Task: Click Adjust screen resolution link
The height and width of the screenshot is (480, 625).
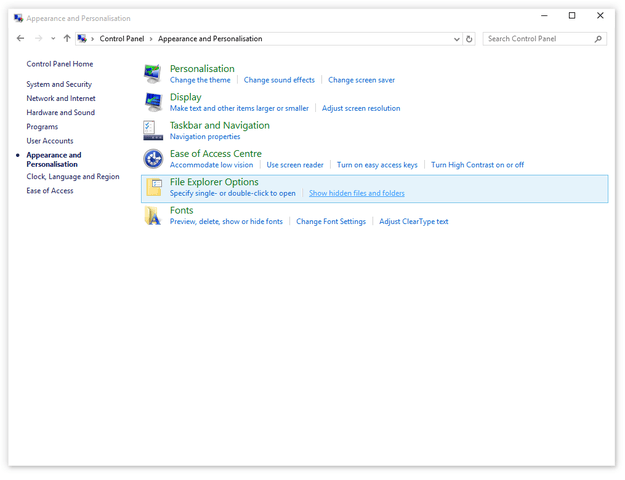Action: click(x=360, y=108)
